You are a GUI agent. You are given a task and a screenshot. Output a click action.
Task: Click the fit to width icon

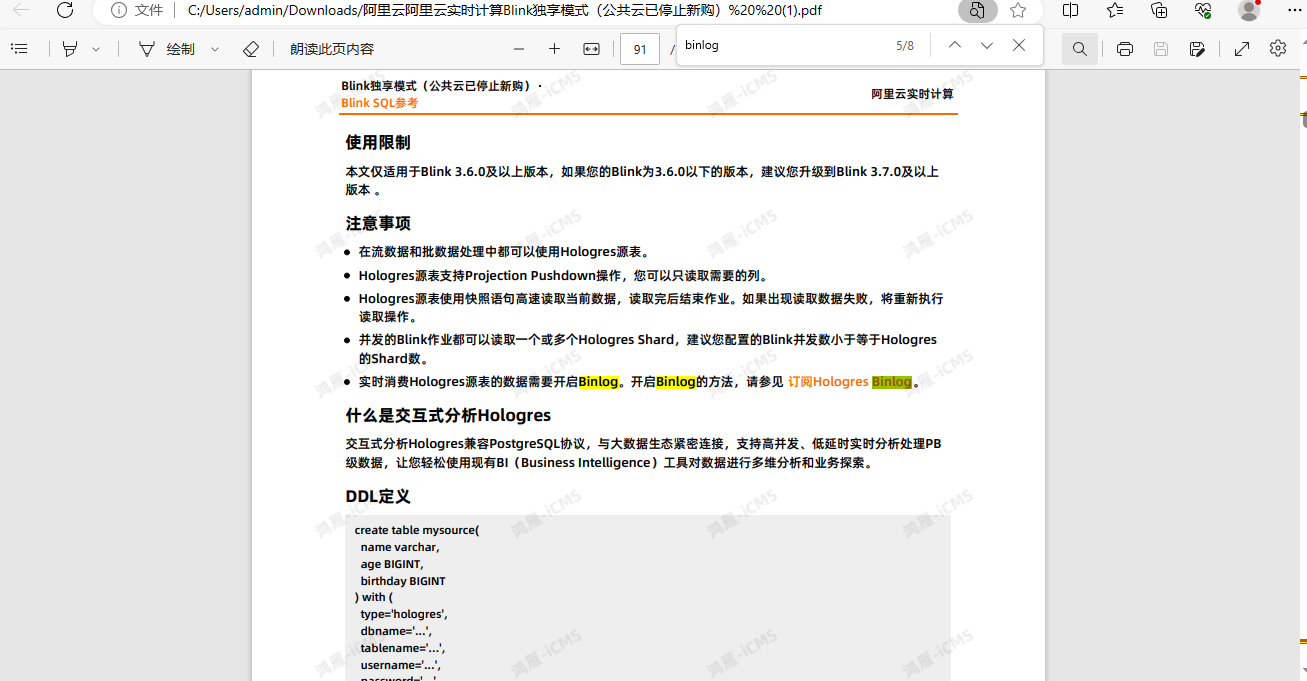coord(591,49)
